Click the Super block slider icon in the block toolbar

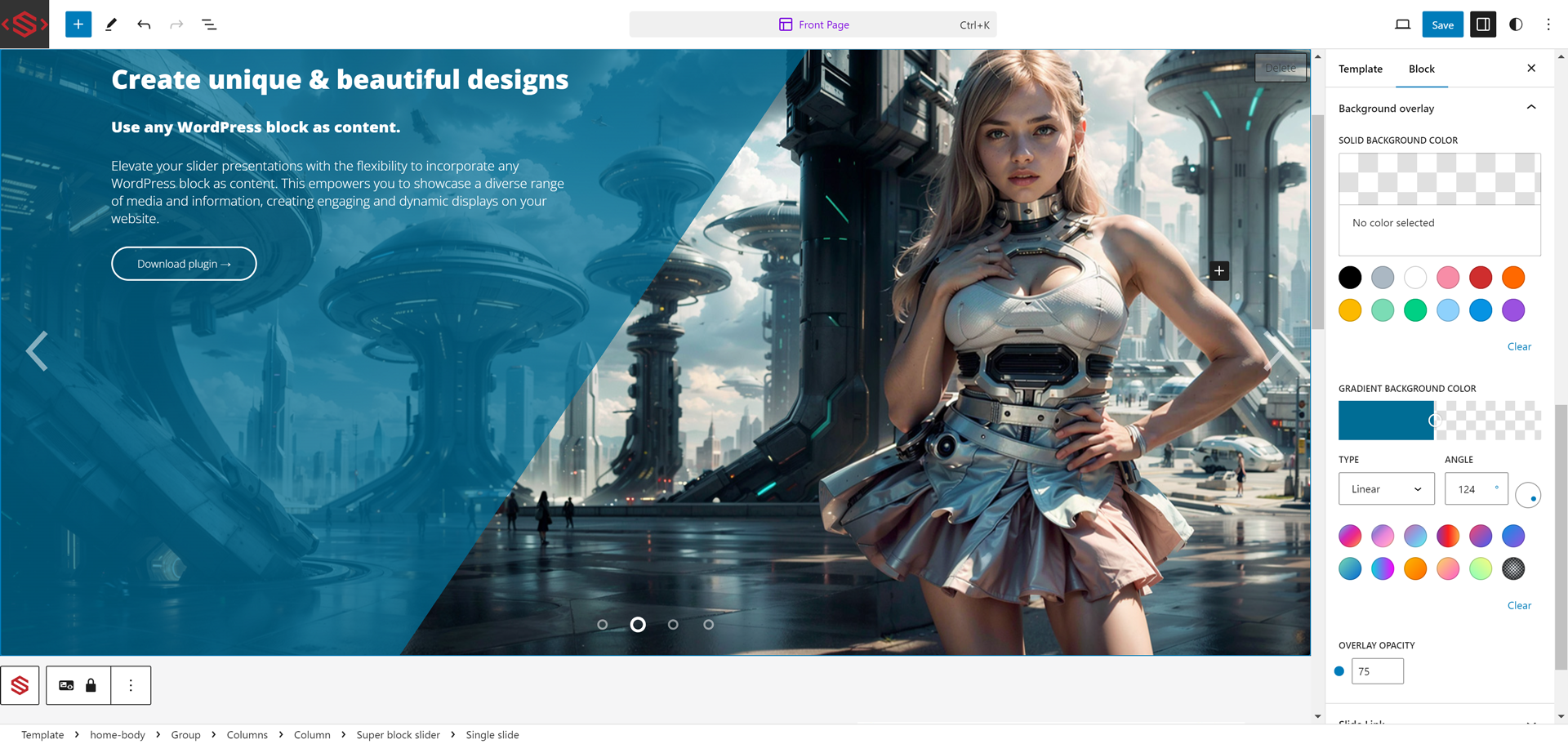[20, 685]
